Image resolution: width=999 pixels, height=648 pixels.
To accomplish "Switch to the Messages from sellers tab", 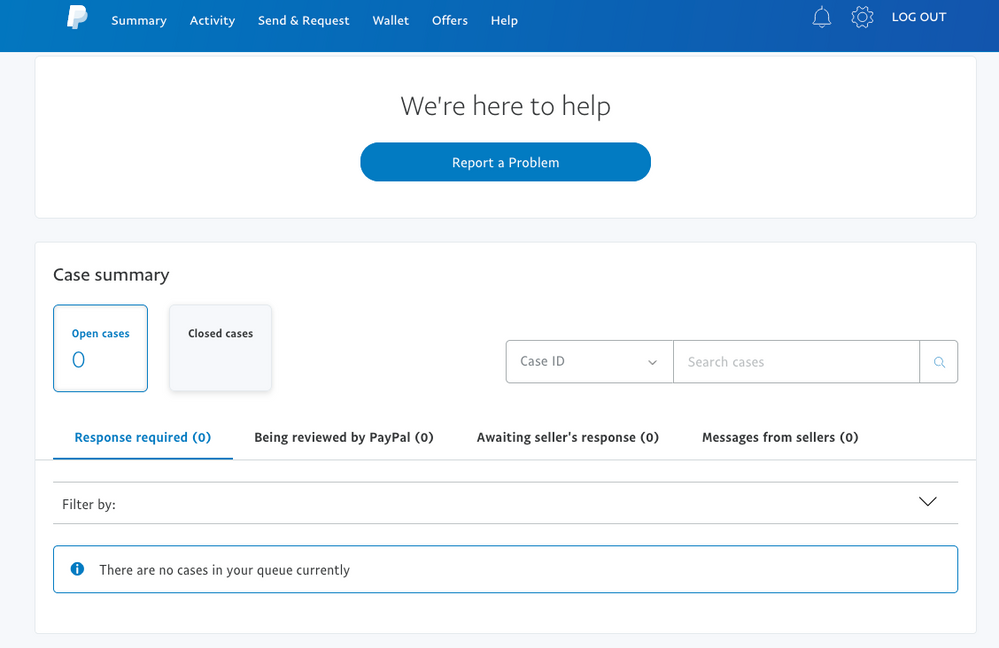I will pos(780,437).
